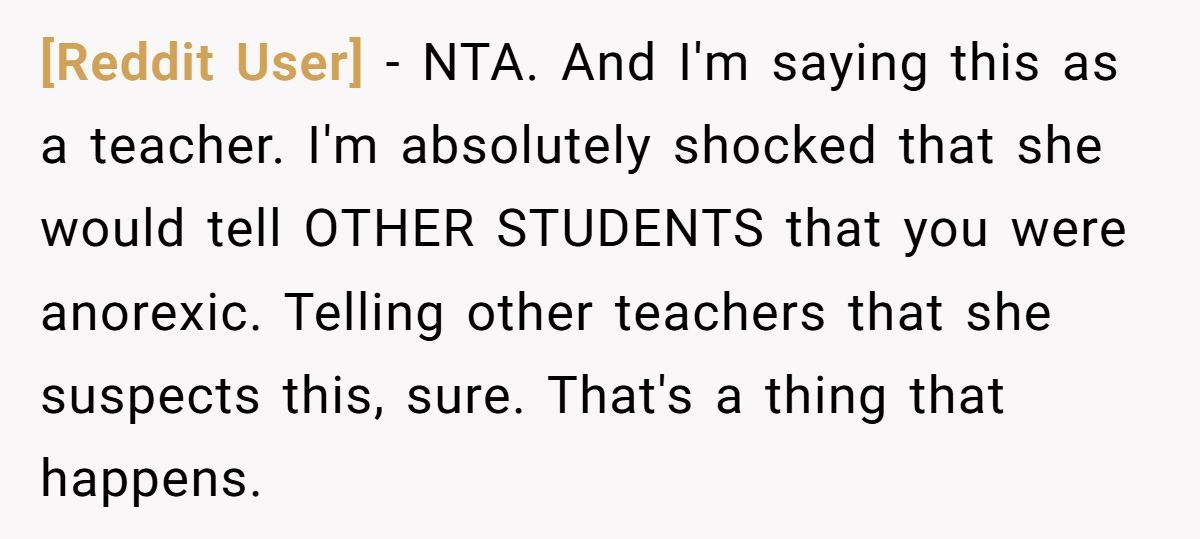Viewport: 1200px width, 539px height.
Task: Click the word "Telling"
Action: pos(365,314)
